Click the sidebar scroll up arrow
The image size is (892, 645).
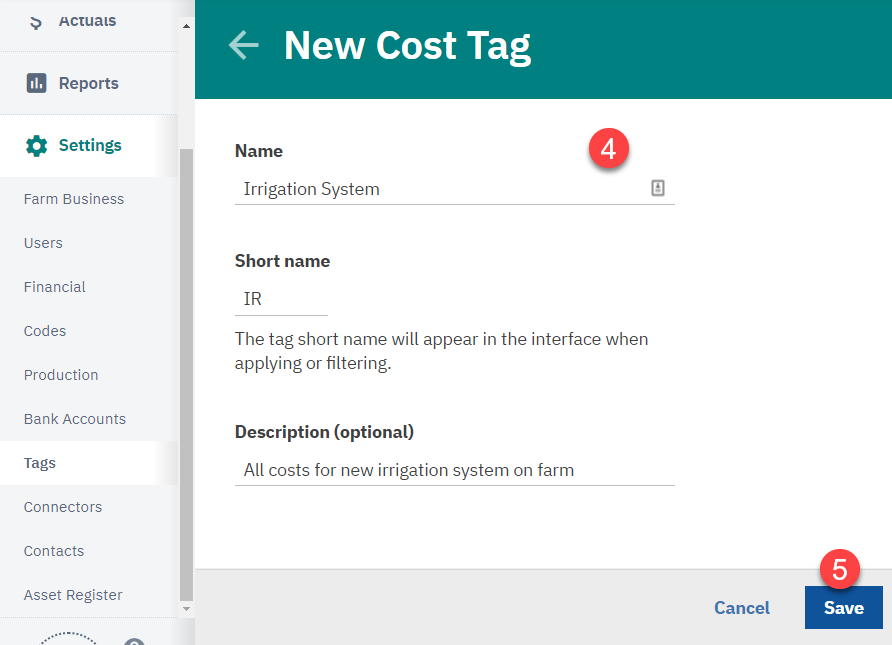click(x=186, y=26)
